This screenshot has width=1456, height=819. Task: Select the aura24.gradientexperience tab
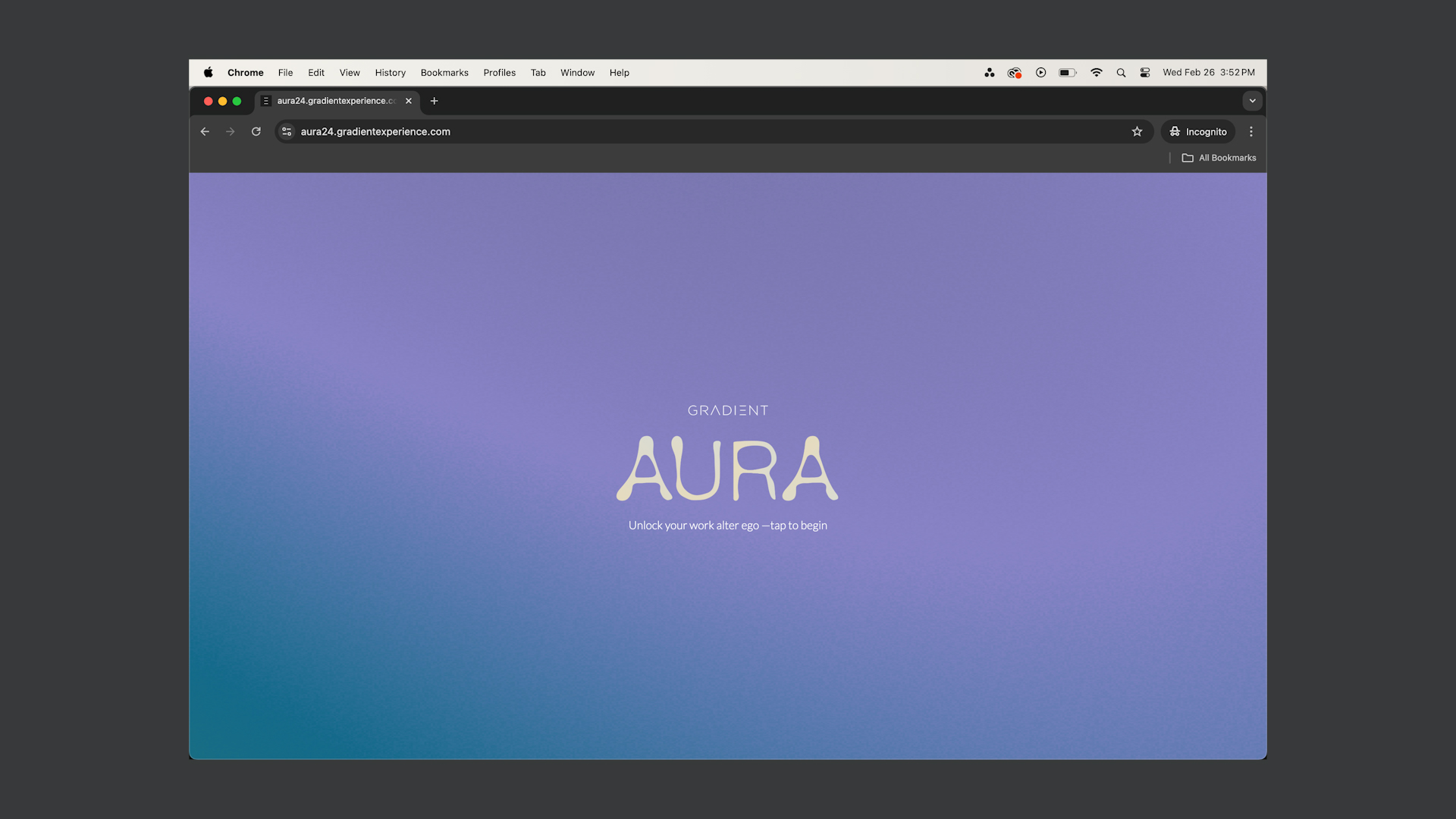[x=337, y=101]
